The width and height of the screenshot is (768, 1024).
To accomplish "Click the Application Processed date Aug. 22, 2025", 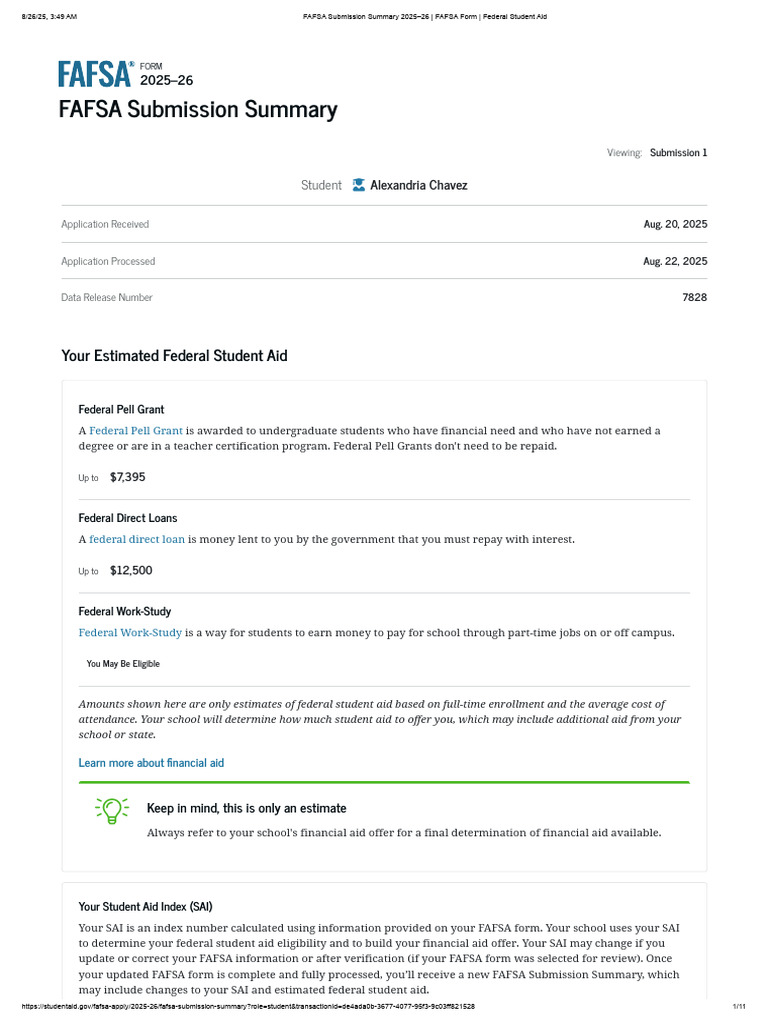I will click(675, 261).
